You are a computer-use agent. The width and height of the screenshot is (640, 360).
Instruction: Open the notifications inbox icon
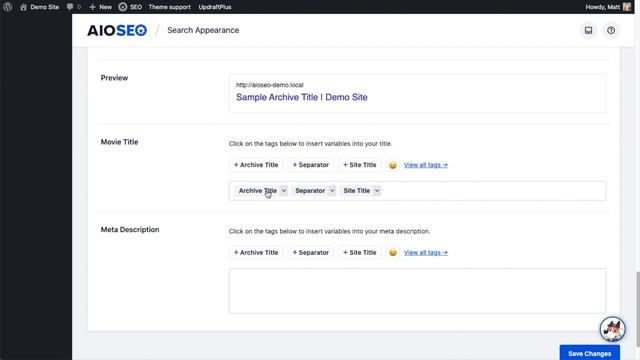coord(588,30)
